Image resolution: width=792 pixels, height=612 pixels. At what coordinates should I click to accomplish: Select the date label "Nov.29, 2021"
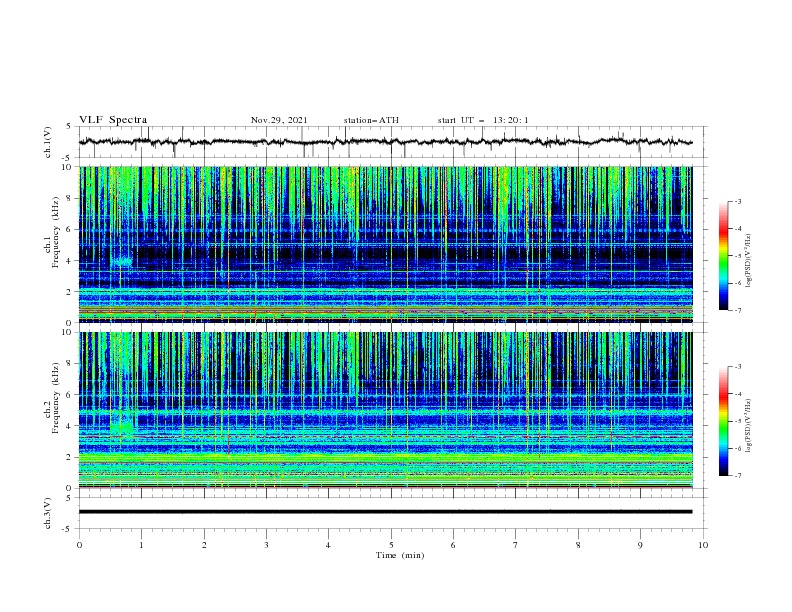point(279,120)
